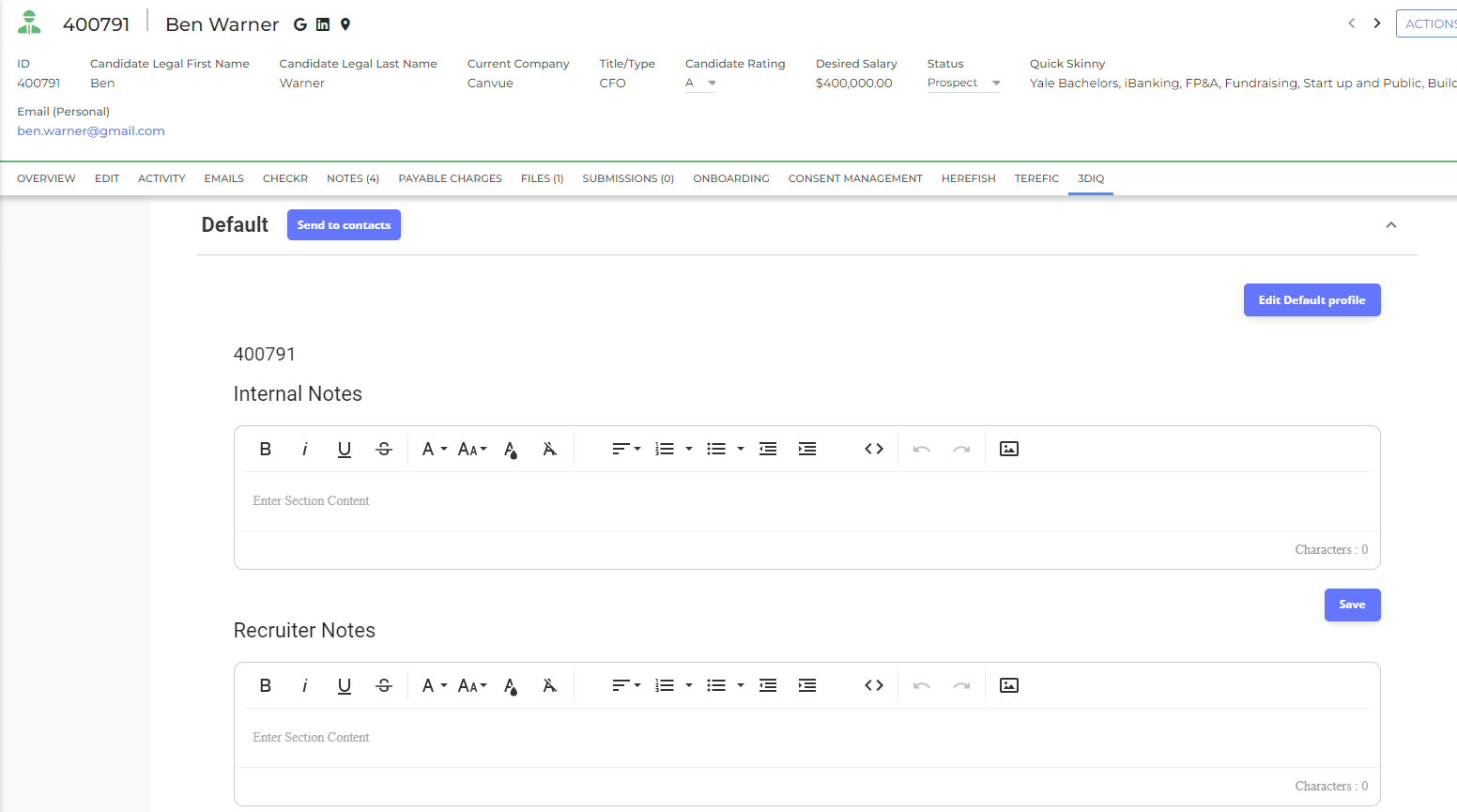This screenshot has height=812, width=1457.
Task: Undo in Internal Notes editor
Action: 922,449
